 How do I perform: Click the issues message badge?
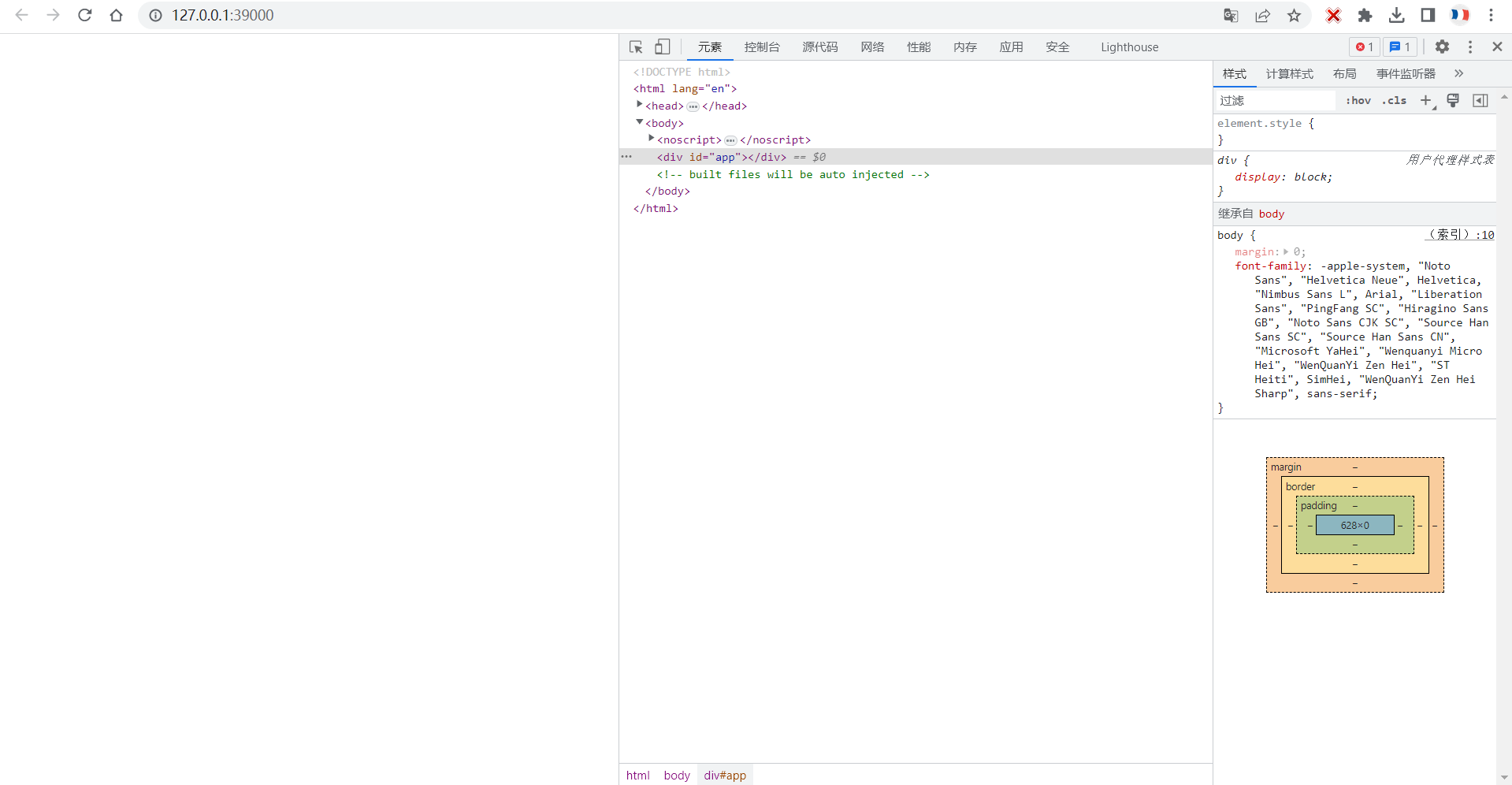click(1399, 47)
